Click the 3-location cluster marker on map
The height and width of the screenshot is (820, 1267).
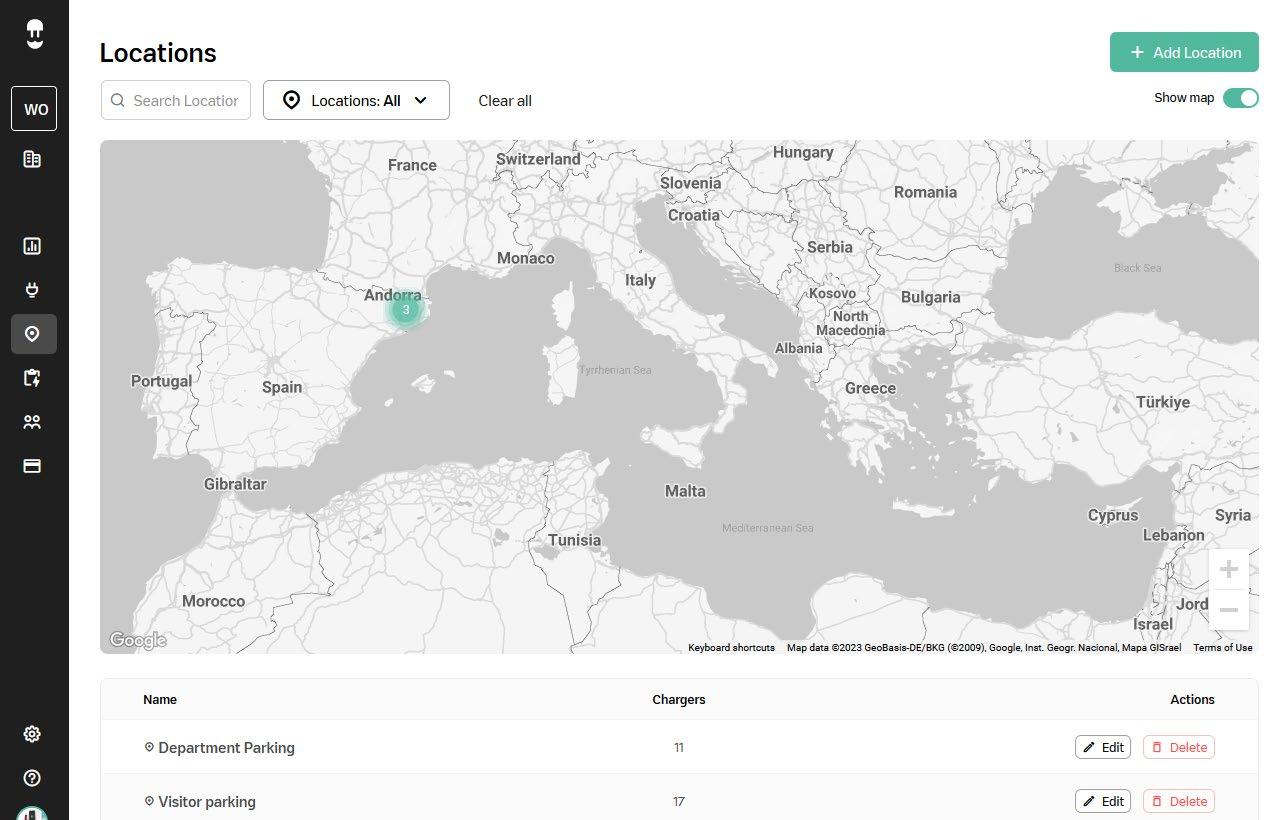pyautogui.click(x=406, y=309)
